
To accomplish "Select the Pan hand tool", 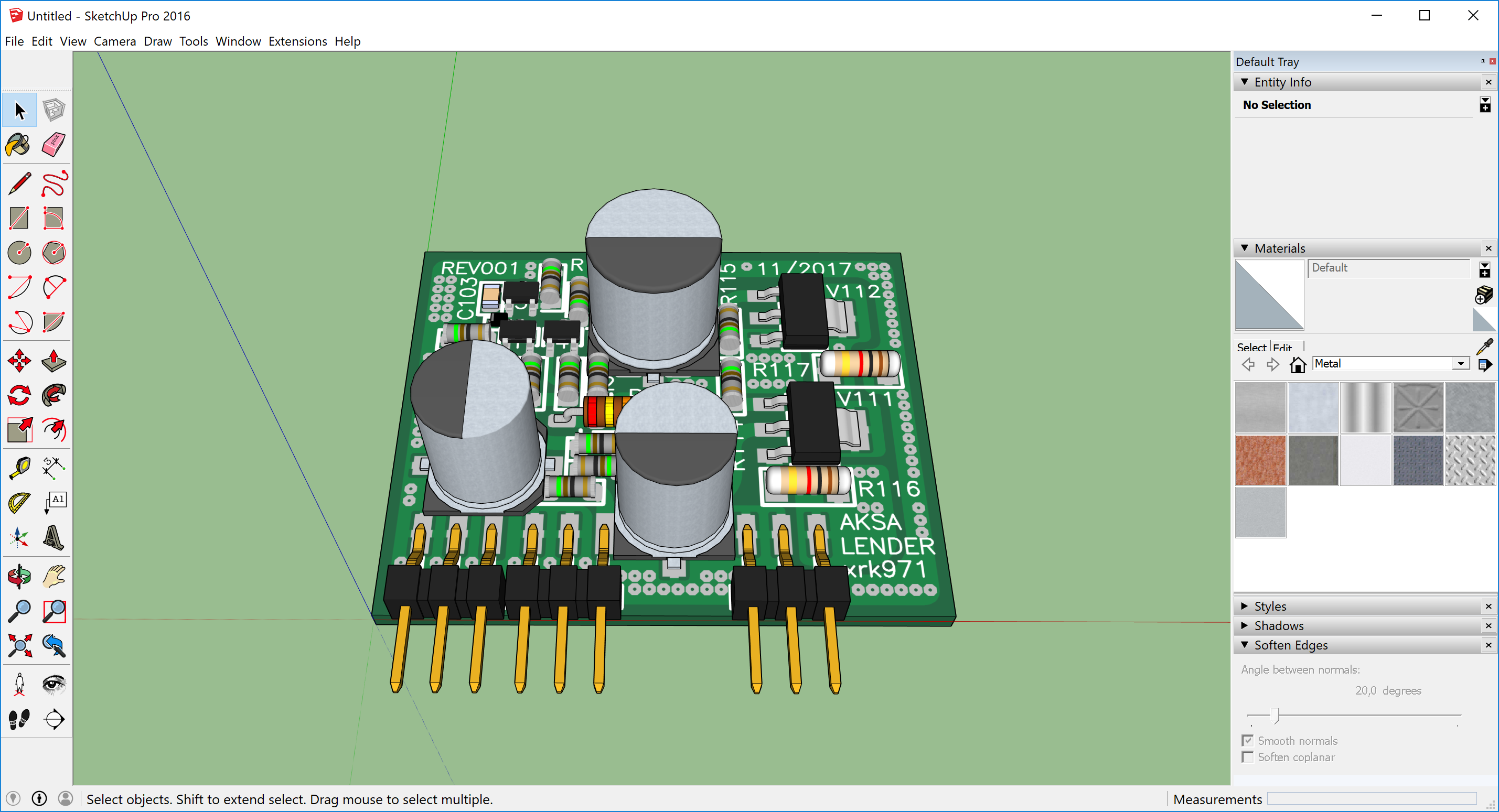I will click(x=53, y=577).
